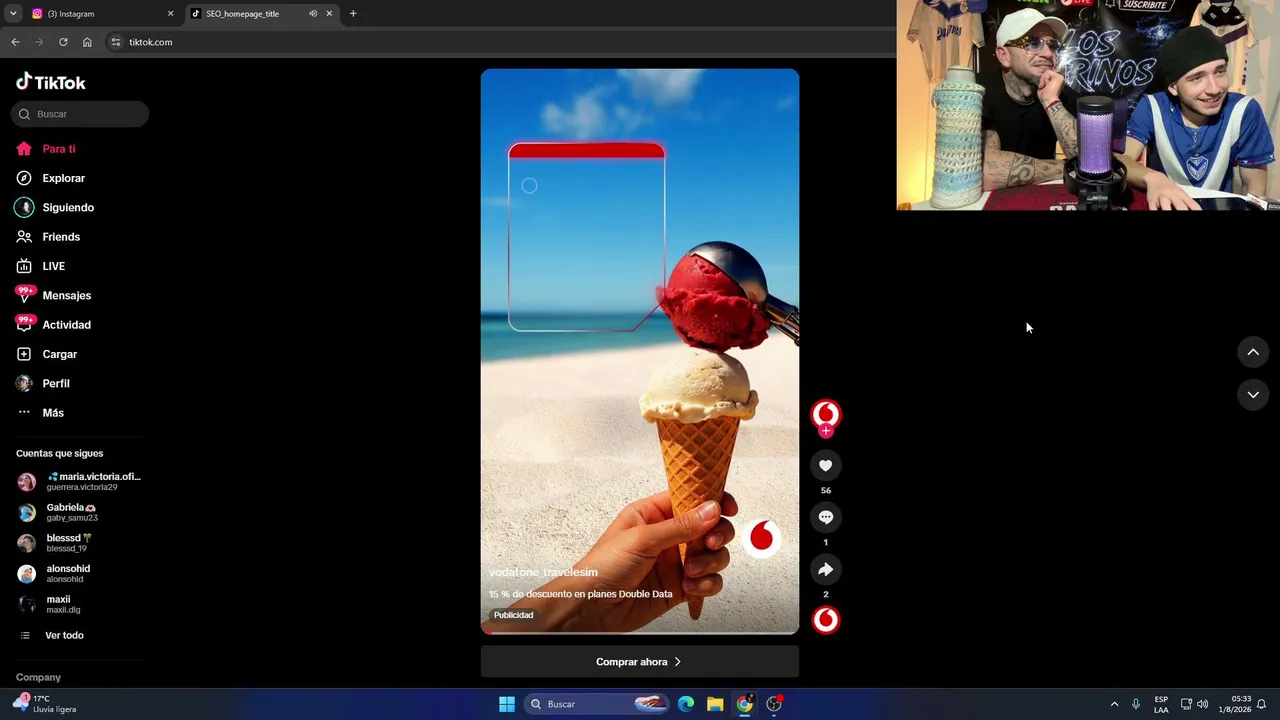Viewport: 1280px width, 720px height.
Task: View site information for tiktok.com
Action: click(x=116, y=42)
